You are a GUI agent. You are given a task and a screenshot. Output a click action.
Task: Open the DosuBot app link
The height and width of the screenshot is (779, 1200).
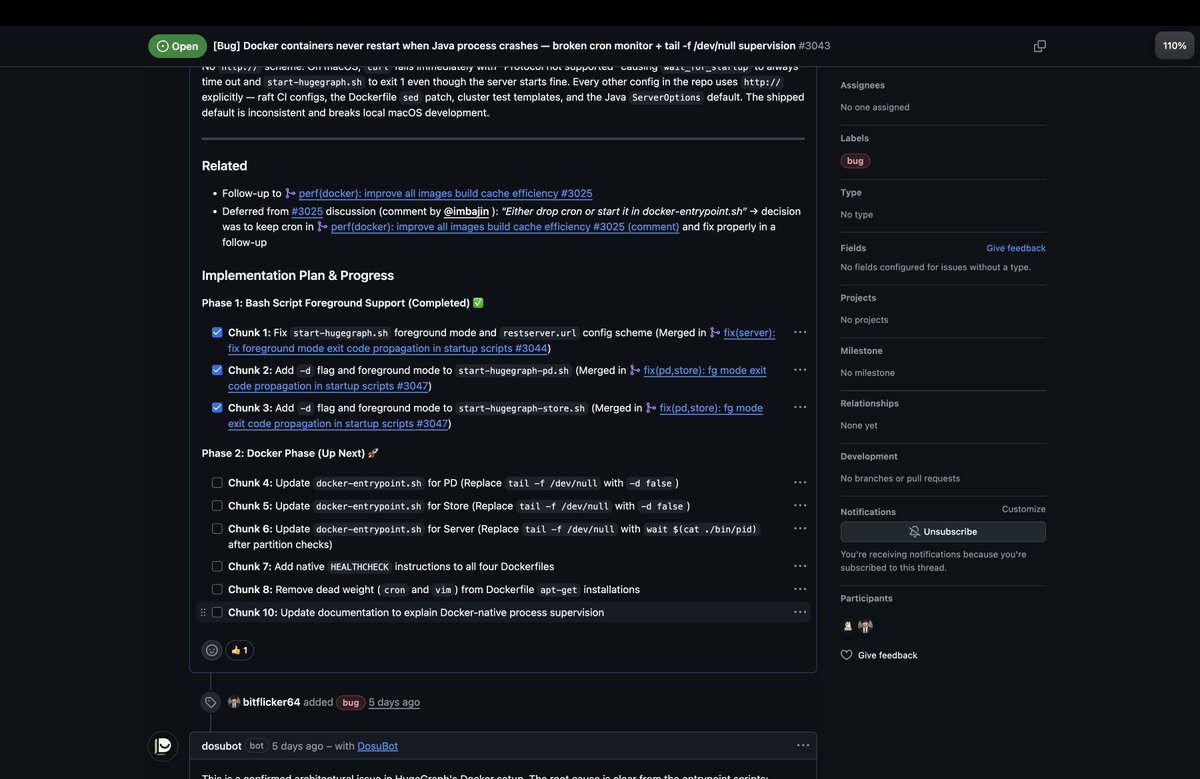378,746
